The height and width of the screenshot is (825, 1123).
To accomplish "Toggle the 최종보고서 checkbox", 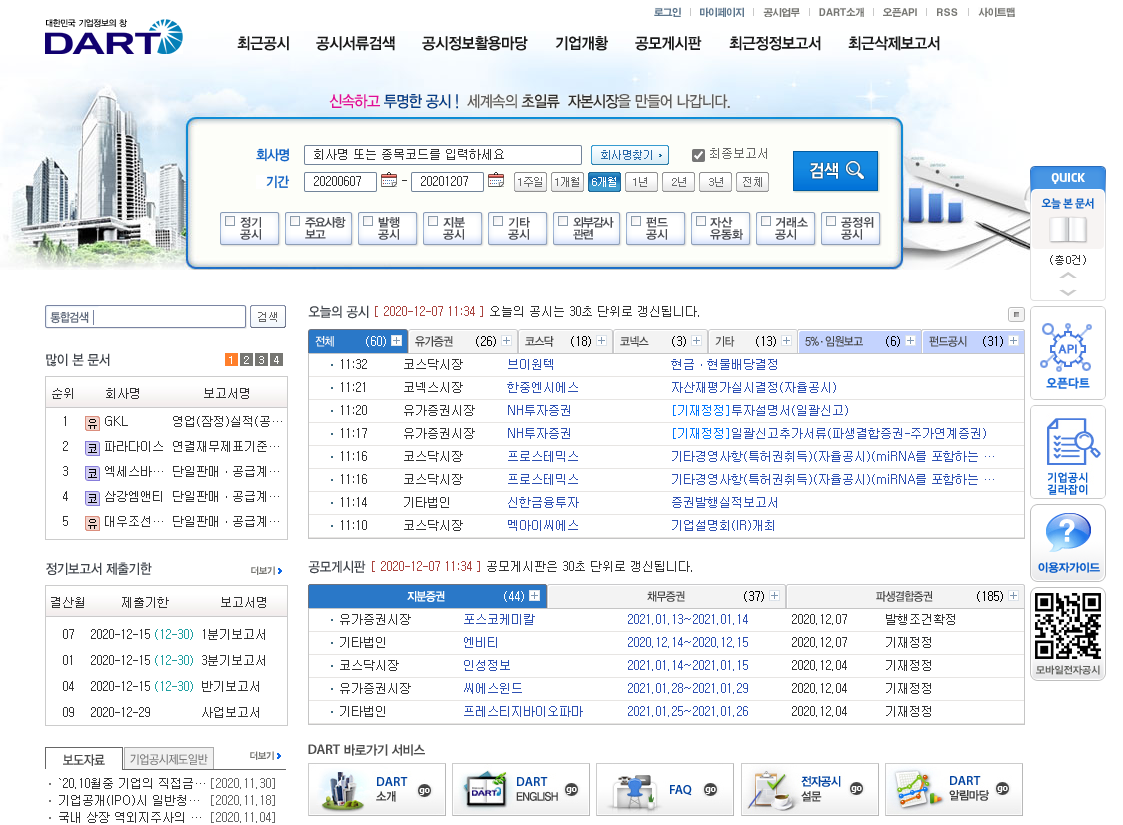I will [x=698, y=155].
